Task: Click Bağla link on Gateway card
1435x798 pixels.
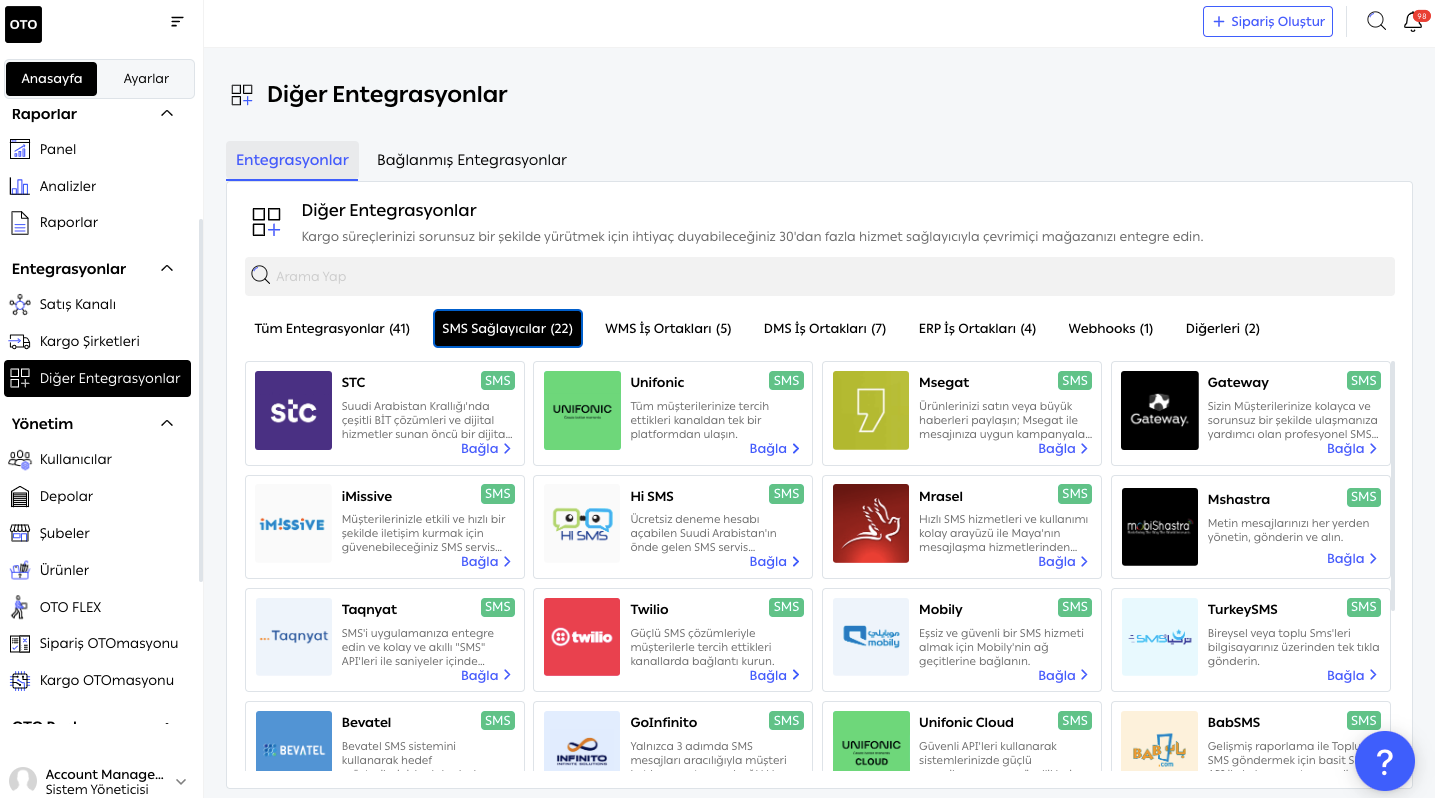Action: [x=1352, y=449]
